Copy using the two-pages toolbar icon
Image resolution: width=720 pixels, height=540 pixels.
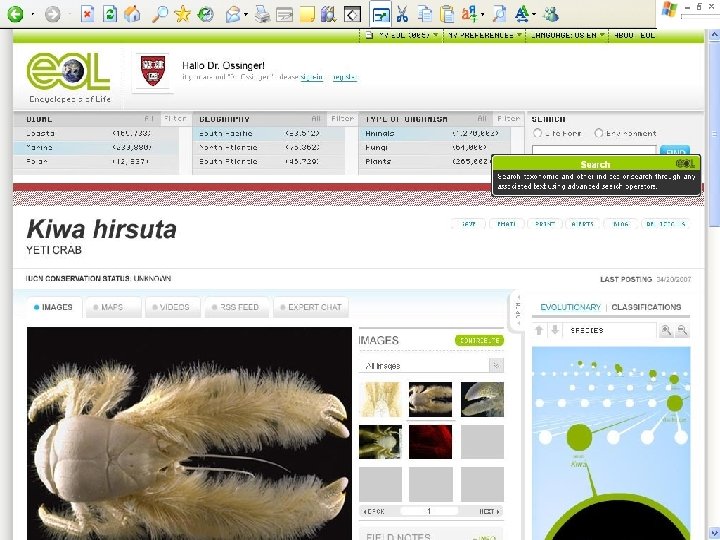[425, 14]
